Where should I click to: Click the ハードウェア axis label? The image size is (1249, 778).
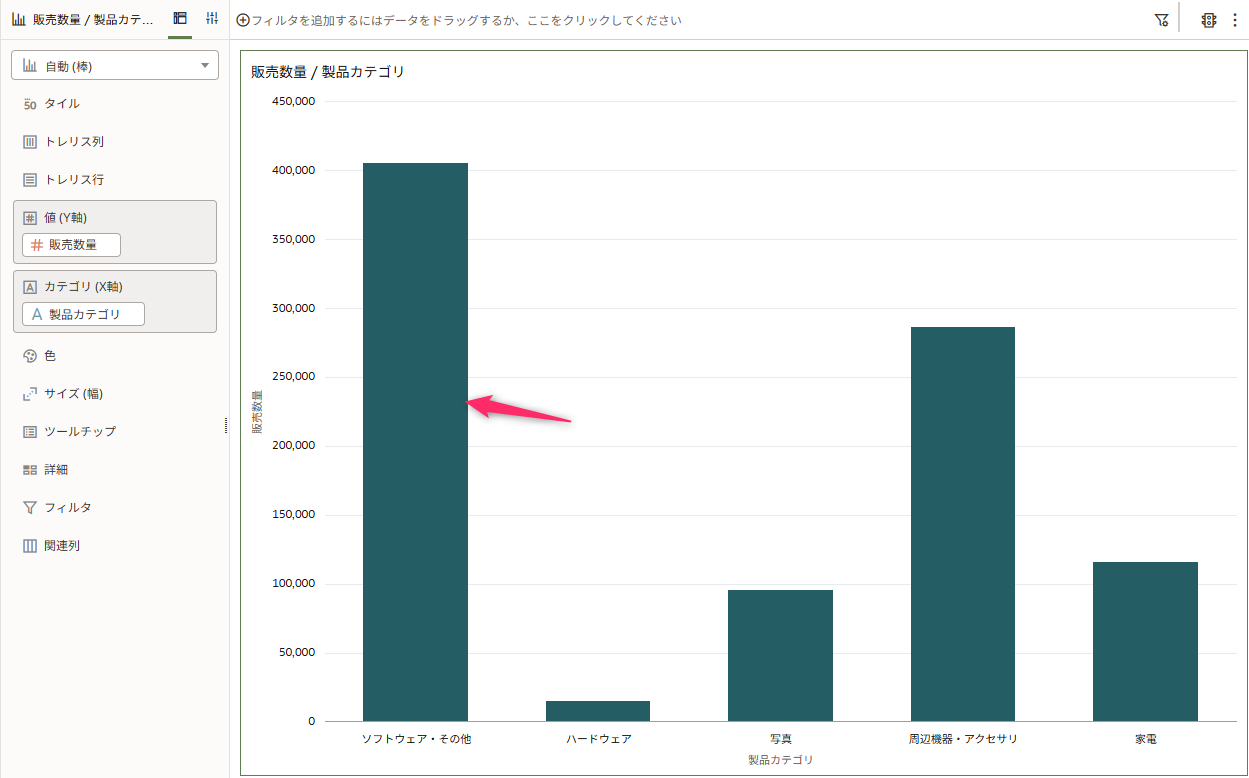598,739
